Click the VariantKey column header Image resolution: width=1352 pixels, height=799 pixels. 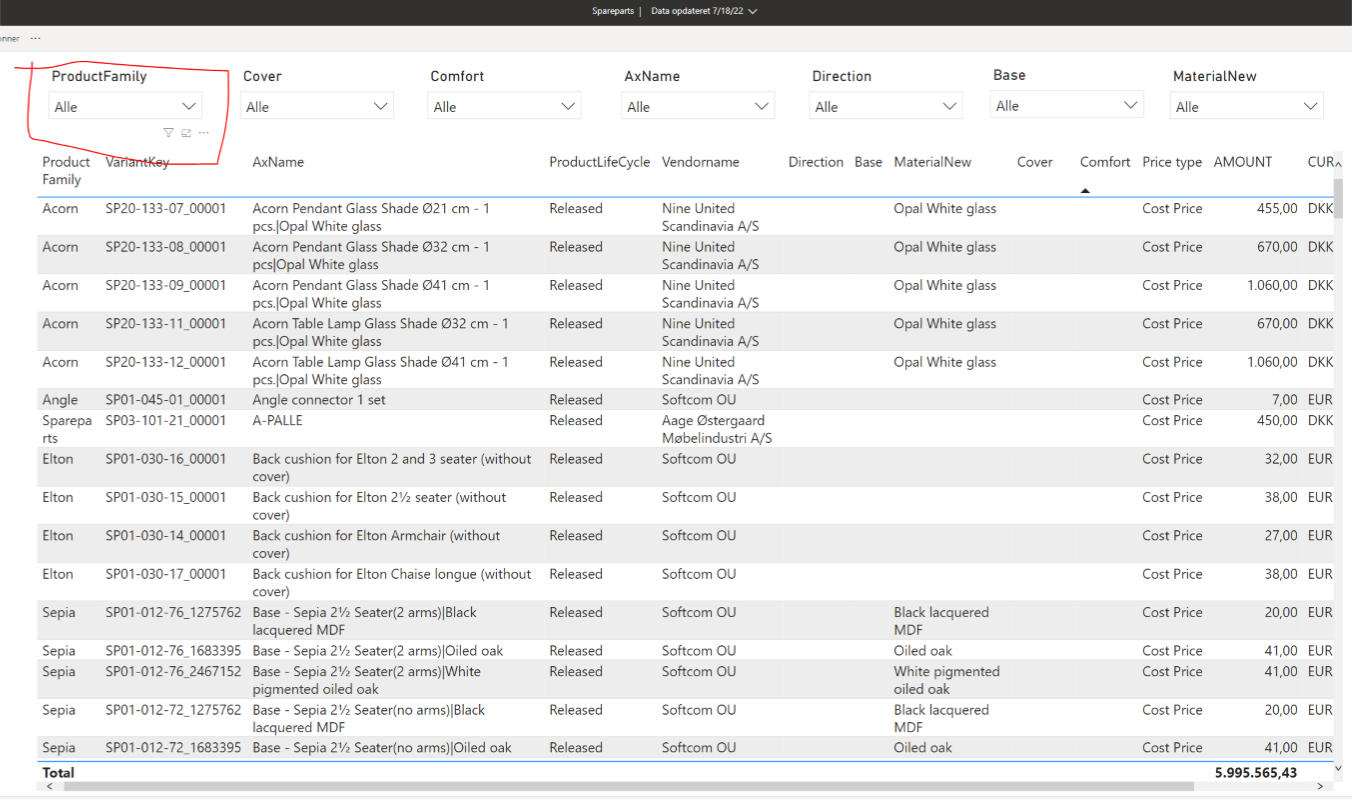139,162
